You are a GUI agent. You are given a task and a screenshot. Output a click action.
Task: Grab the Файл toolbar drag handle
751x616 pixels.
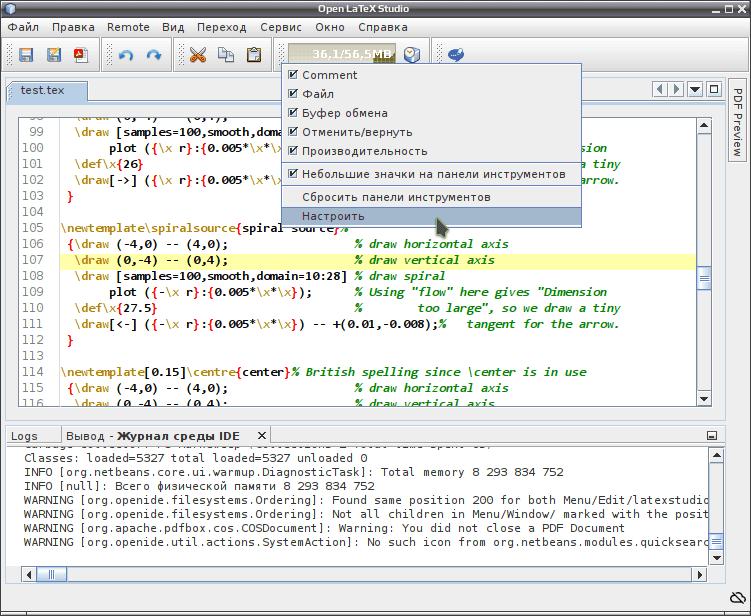[9, 55]
